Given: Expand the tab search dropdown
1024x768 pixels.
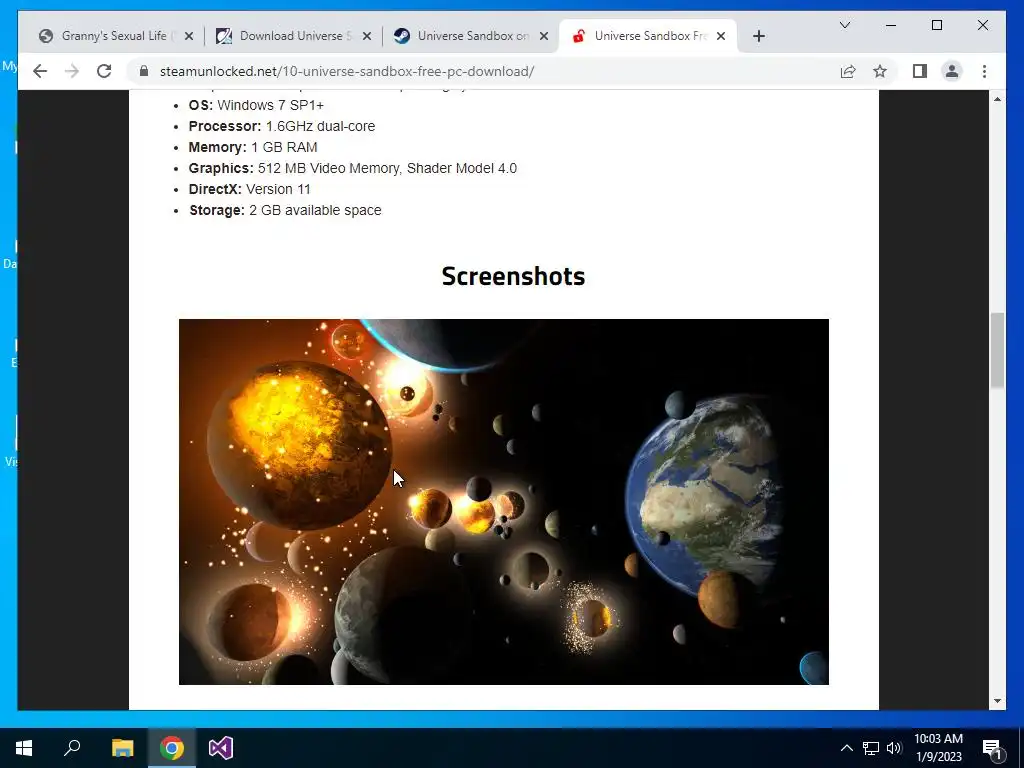Looking at the screenshot, I should coord(844,25).
